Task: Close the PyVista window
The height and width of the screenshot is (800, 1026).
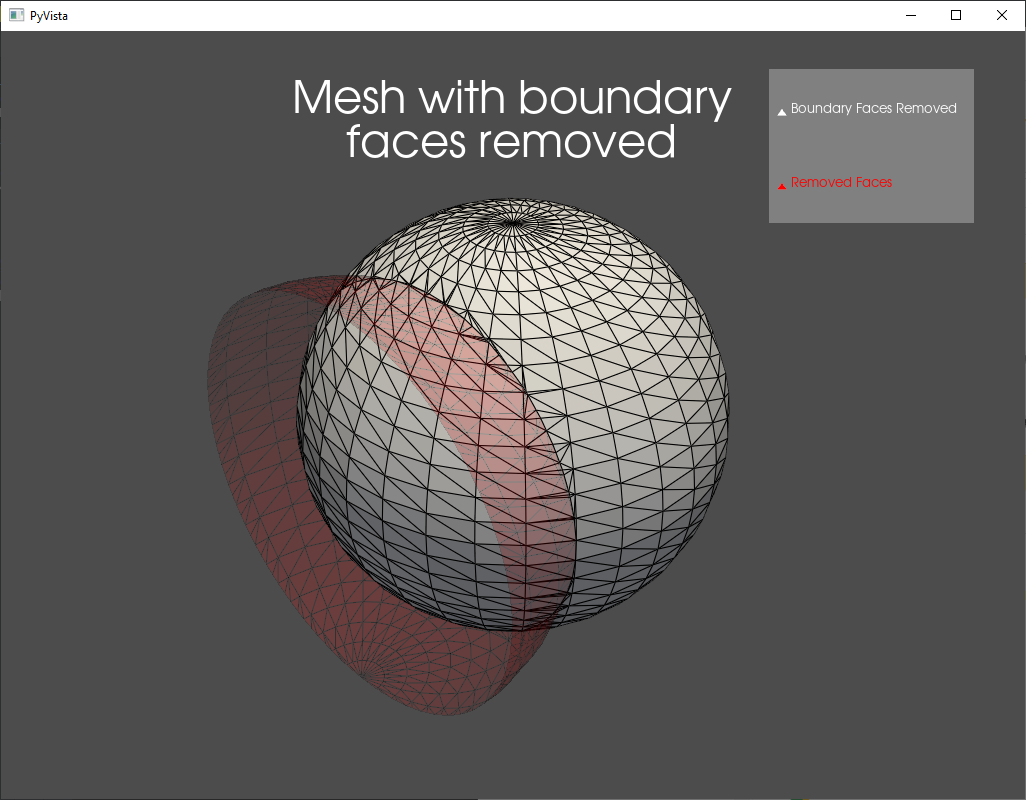Action: point(1001,15)
